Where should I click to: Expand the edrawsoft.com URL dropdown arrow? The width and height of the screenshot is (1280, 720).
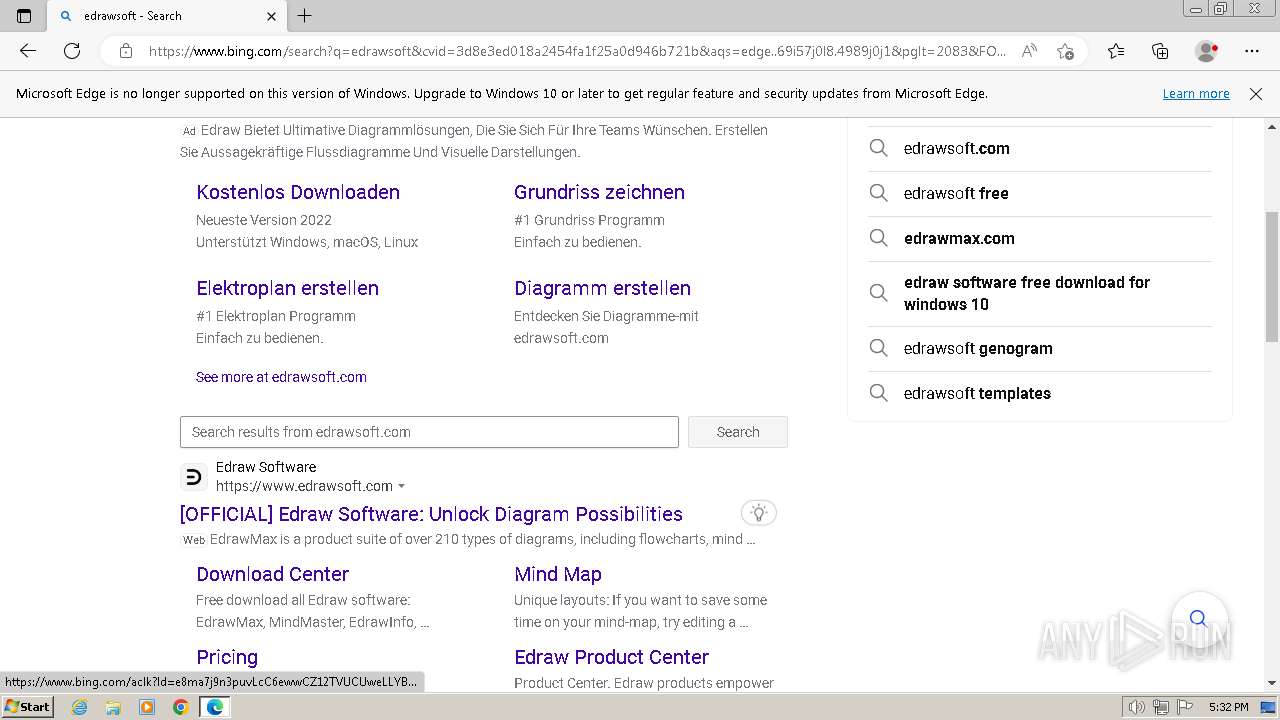click(x=402, y=487)
